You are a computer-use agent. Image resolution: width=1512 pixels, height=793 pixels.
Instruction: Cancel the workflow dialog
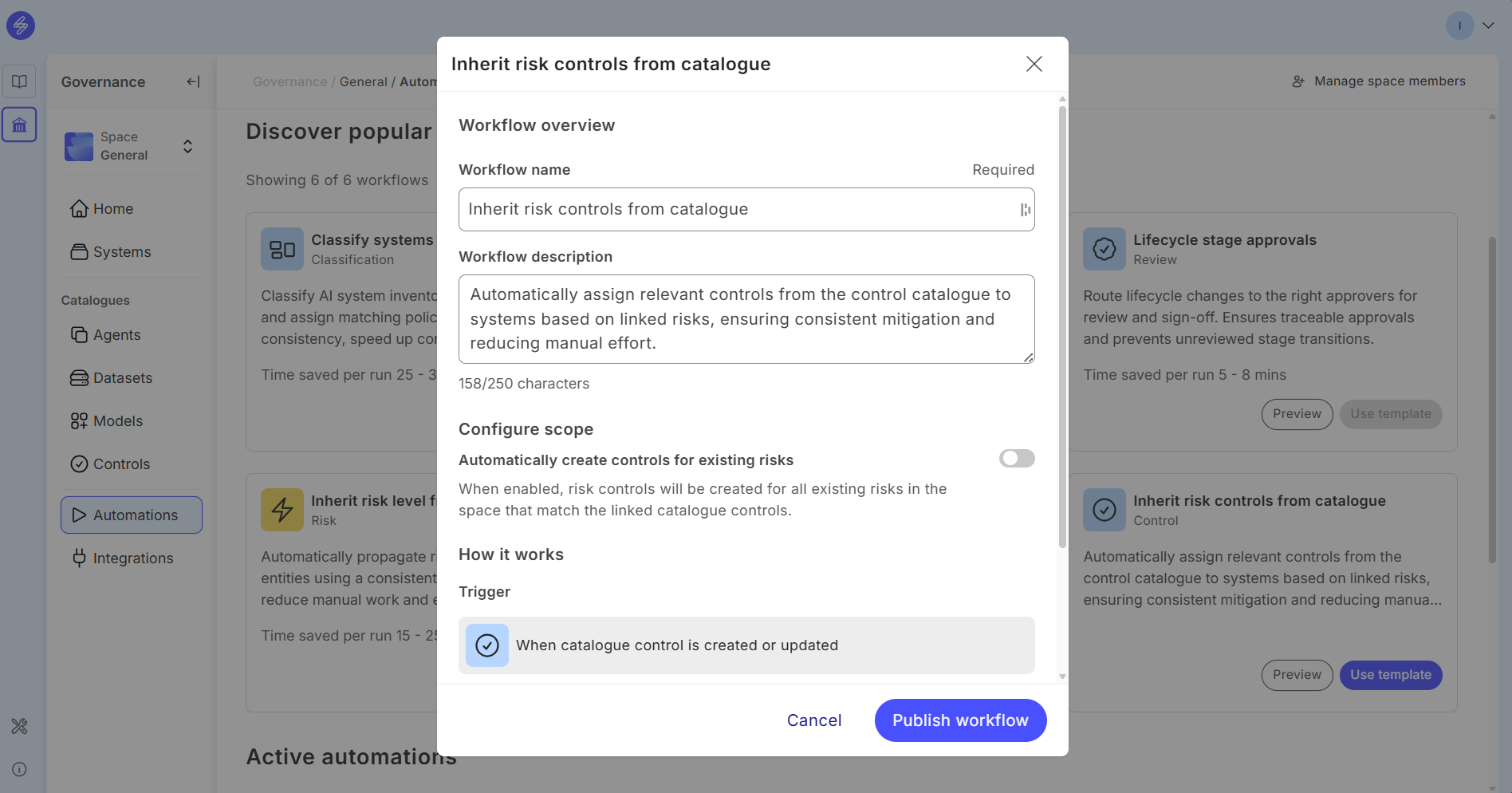(813, 720)
